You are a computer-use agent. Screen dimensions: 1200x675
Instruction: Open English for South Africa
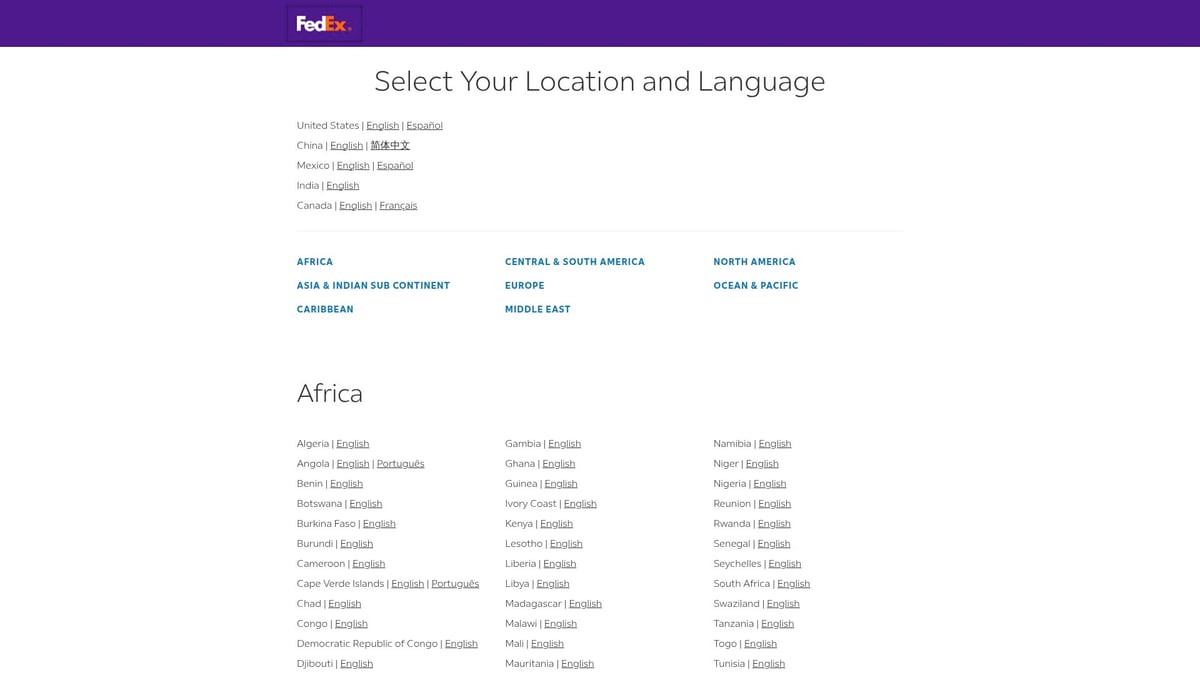pyautogui.click(x=793, y=583)
